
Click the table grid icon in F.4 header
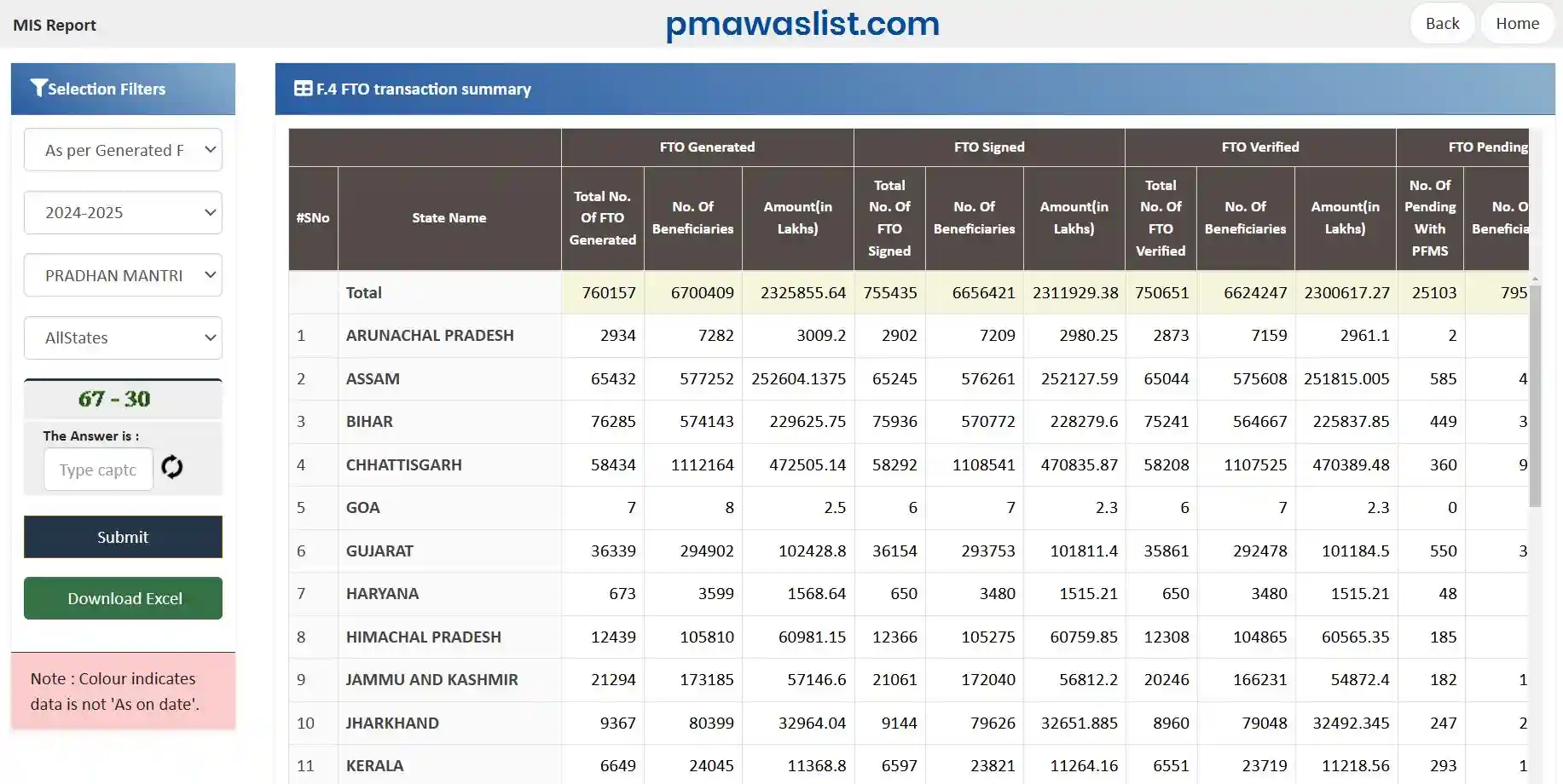point(304,89)
